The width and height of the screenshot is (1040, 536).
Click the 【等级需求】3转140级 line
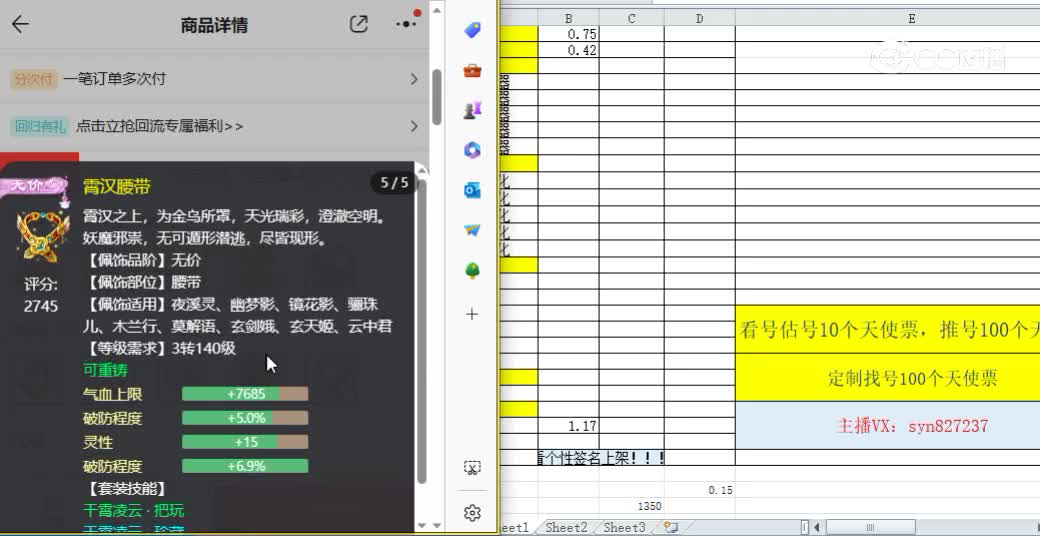tap(160, 348)
